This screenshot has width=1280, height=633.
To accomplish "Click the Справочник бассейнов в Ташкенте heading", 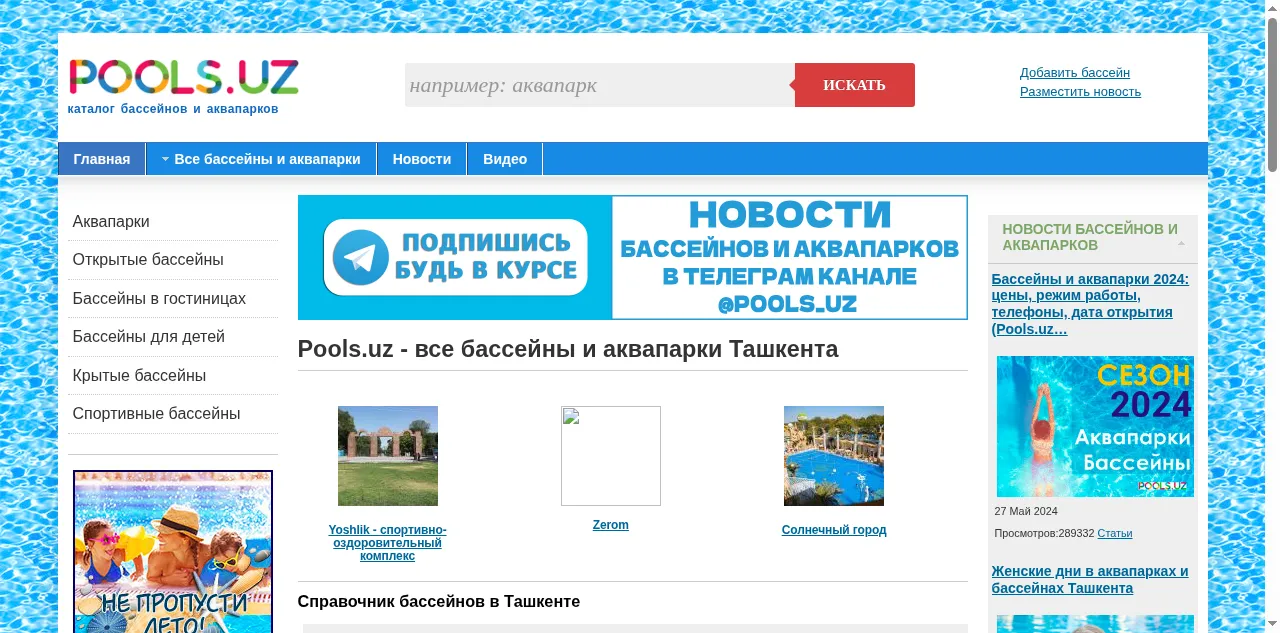I will click(439, 601).
